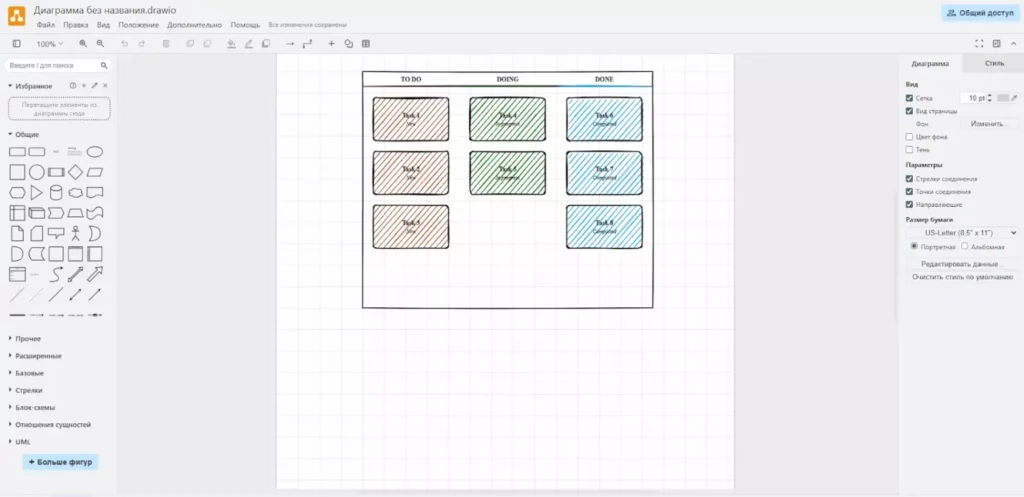The width and height of the screenshot is (1024, 497).
Task: Open the waypoints connector style tool
Action: (x=307, y=44)
